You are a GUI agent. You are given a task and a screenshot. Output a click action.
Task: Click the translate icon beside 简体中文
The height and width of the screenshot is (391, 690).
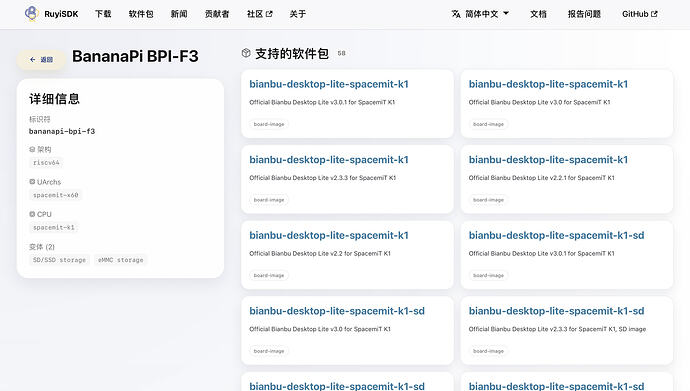(456, 14)
